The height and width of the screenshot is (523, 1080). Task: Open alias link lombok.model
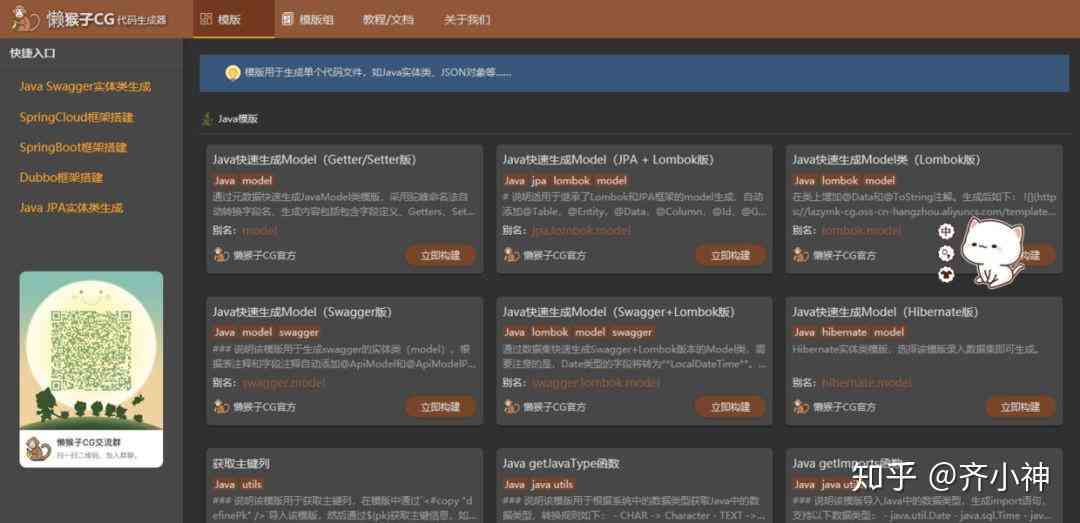[861, 231]
